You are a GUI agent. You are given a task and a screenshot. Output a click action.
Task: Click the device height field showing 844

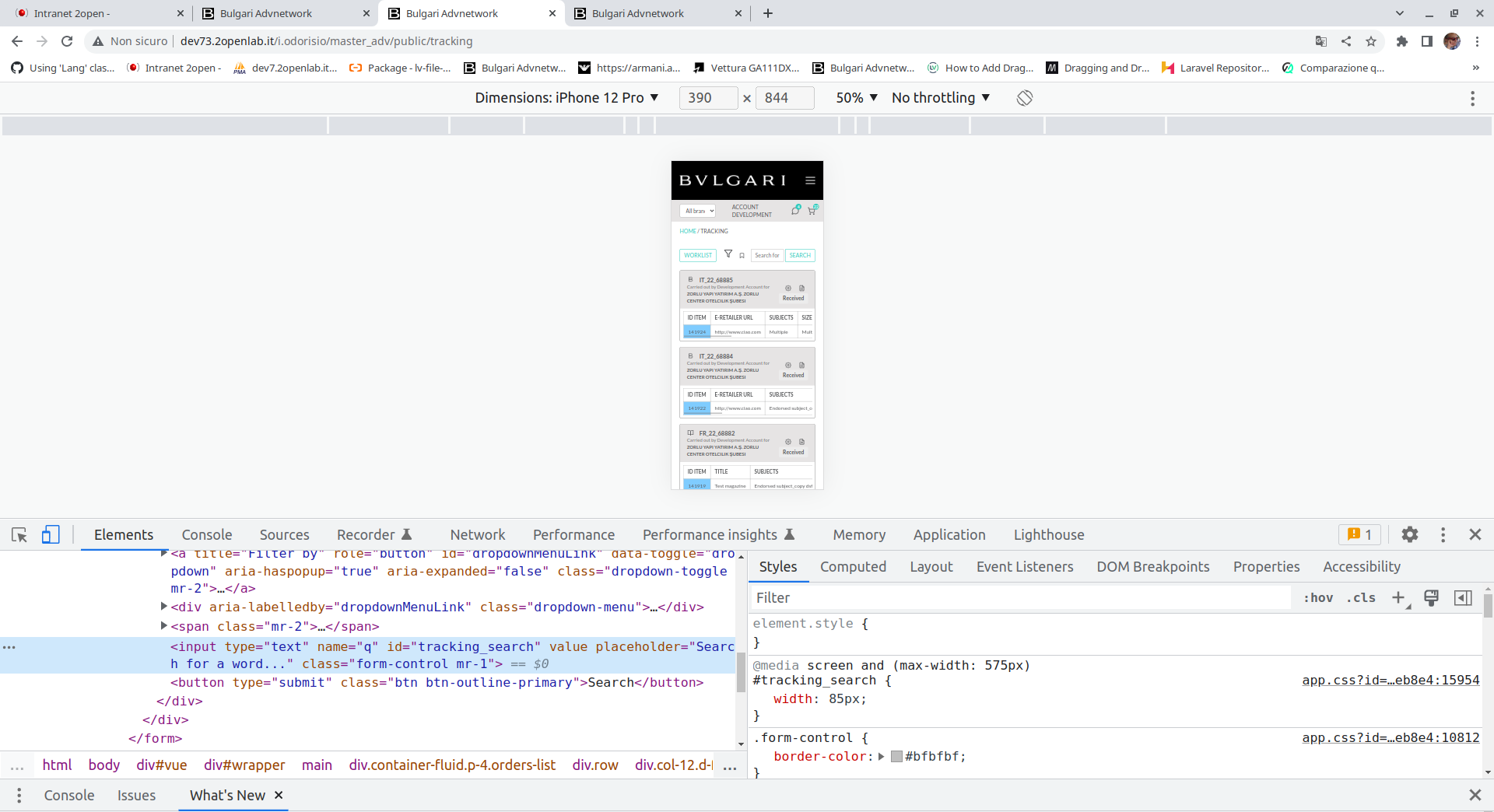785,98
